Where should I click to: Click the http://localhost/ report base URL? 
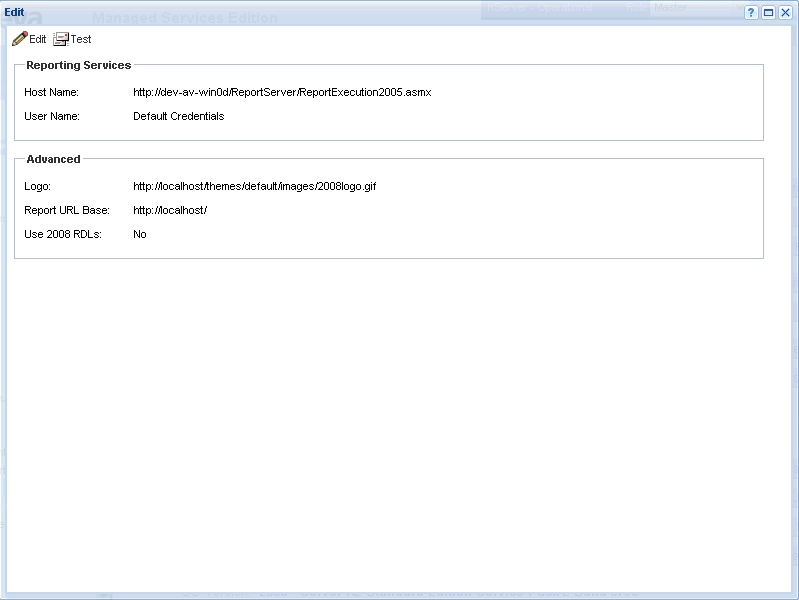(x=169, y=210)
